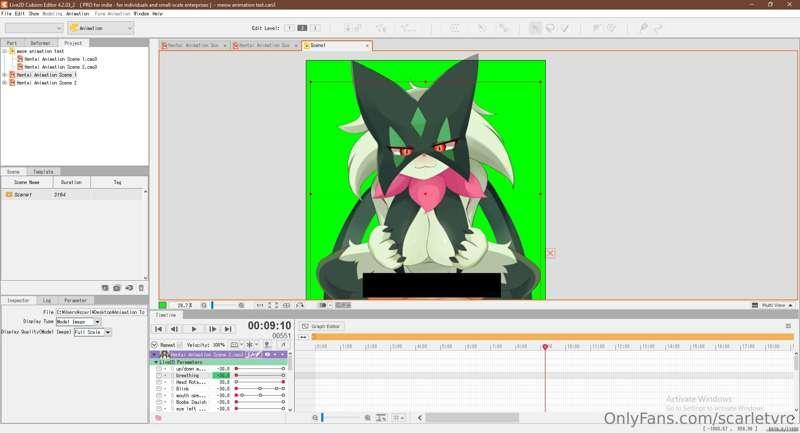This screenshot has height=433, width=800.
Task: Switch to the Project panel tab
Action: 73,43
